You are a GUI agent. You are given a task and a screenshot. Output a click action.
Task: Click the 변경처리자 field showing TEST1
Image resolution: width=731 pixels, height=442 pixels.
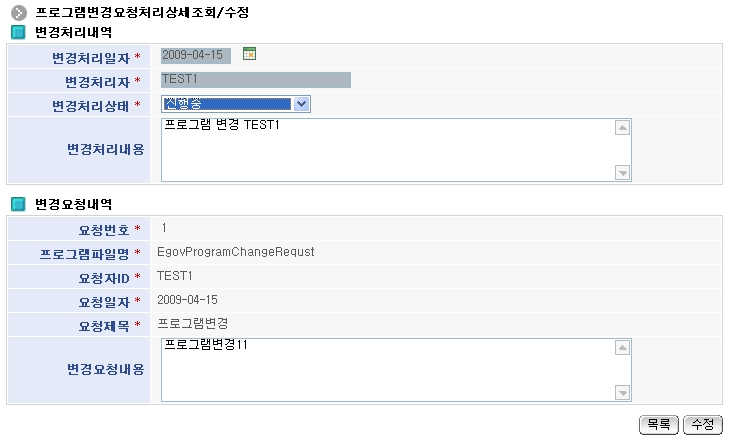(x=255, y=79)
